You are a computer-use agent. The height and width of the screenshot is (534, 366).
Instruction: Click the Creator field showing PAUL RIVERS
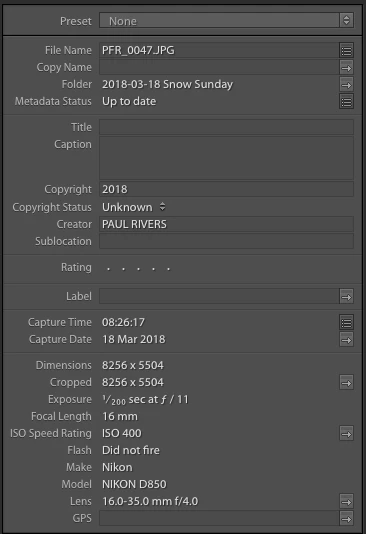pyautogui.click(x=226, y=224)
